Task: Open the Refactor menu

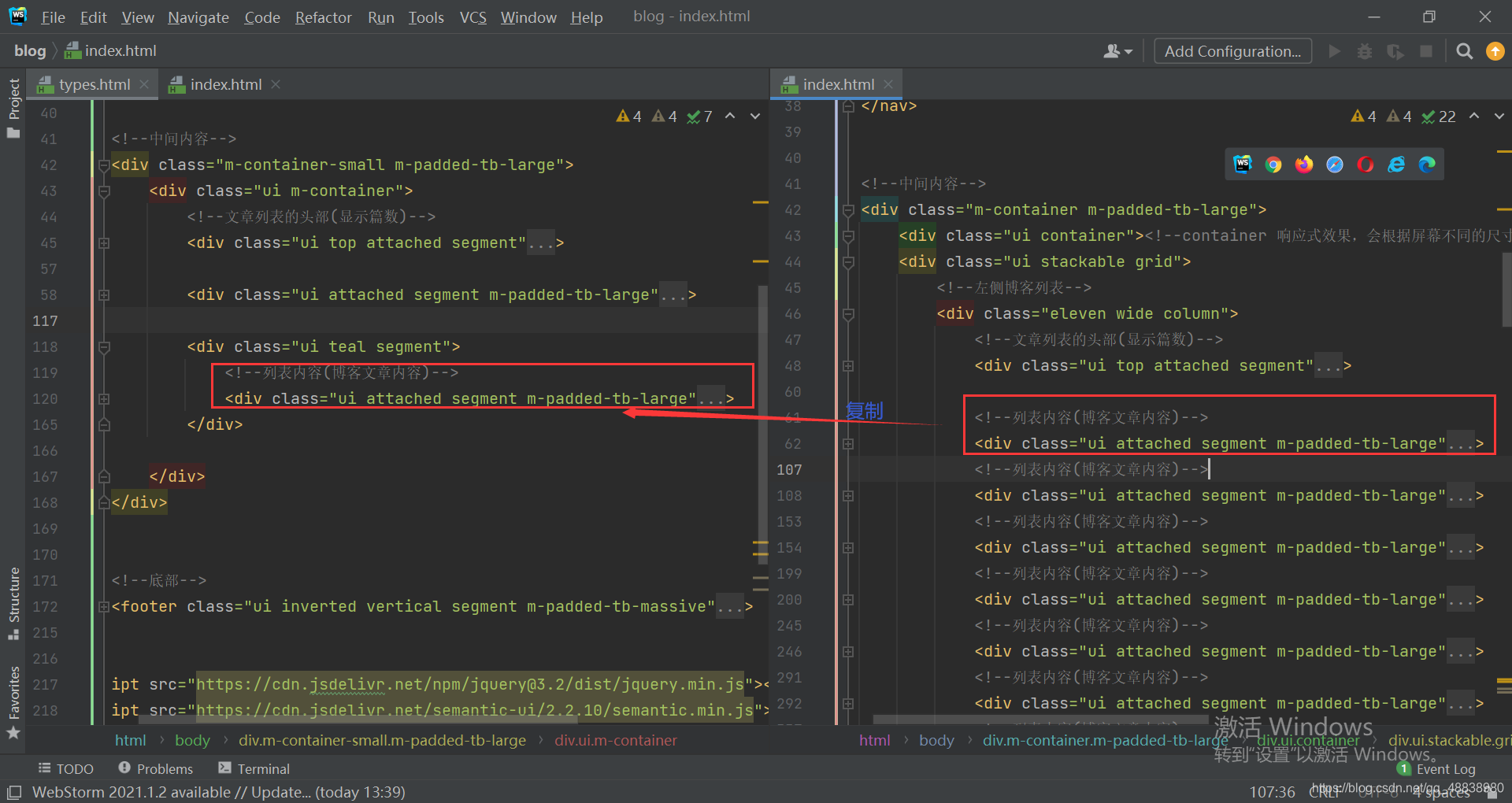Action: point(323,17)
